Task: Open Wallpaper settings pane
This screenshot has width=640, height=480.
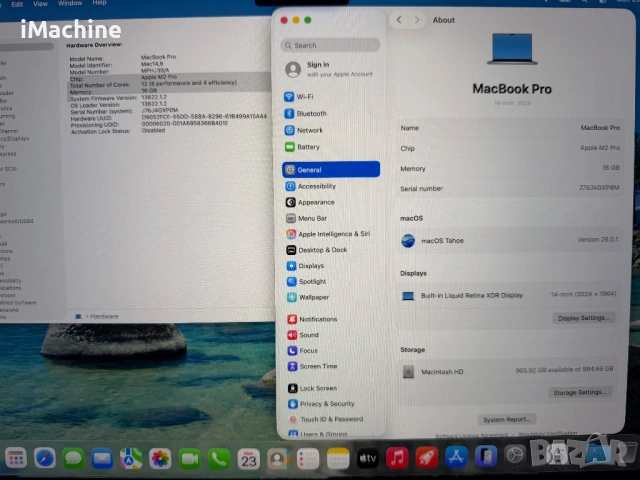Action: [308, 297]
